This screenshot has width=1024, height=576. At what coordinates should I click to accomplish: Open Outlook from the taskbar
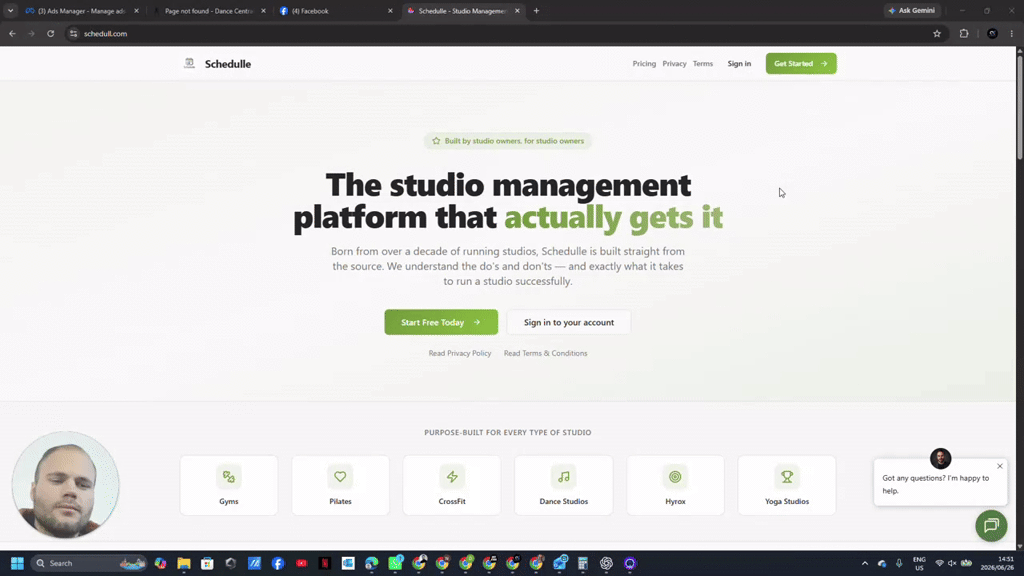pos(348,563)
